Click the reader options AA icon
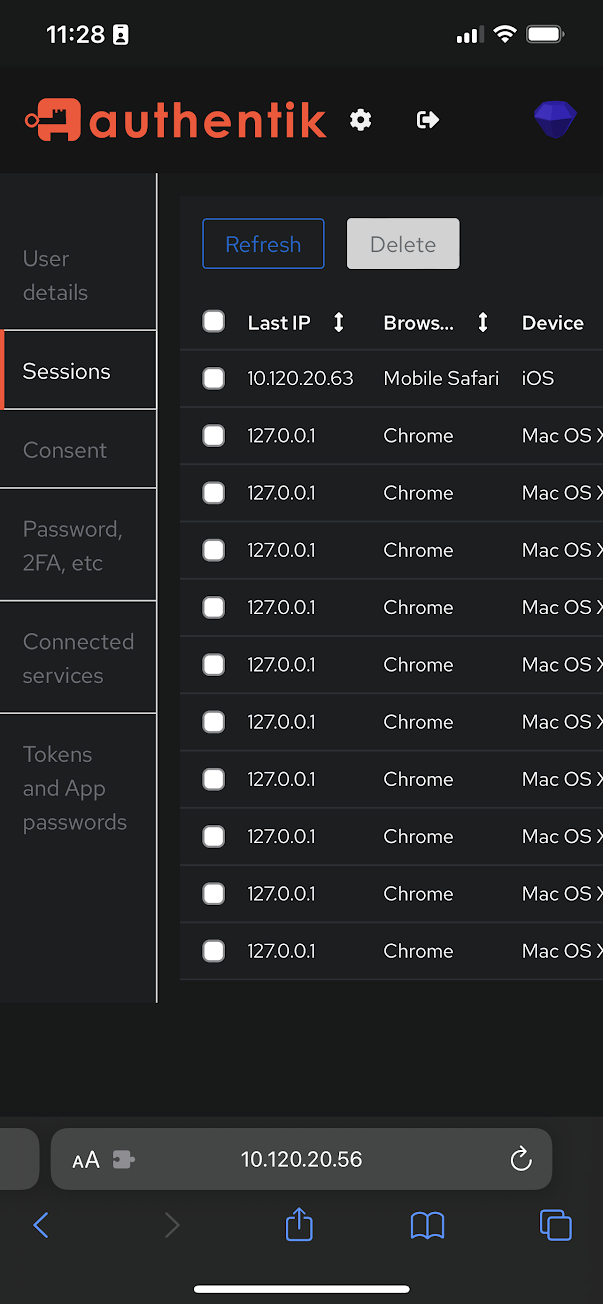This screenshot has width=603, height=1304. [86, 1159]
